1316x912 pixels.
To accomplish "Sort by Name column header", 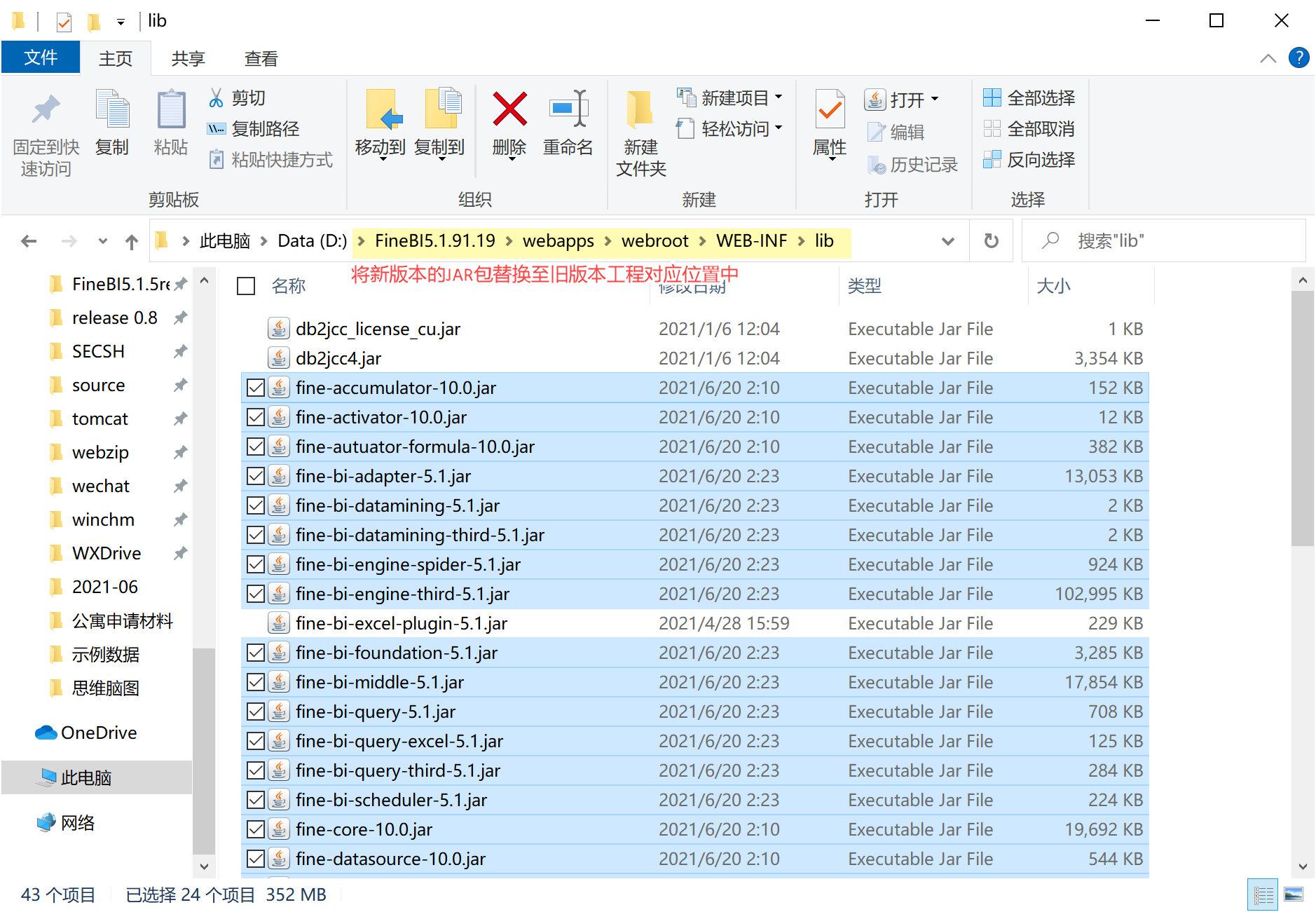I will point(289,286).
